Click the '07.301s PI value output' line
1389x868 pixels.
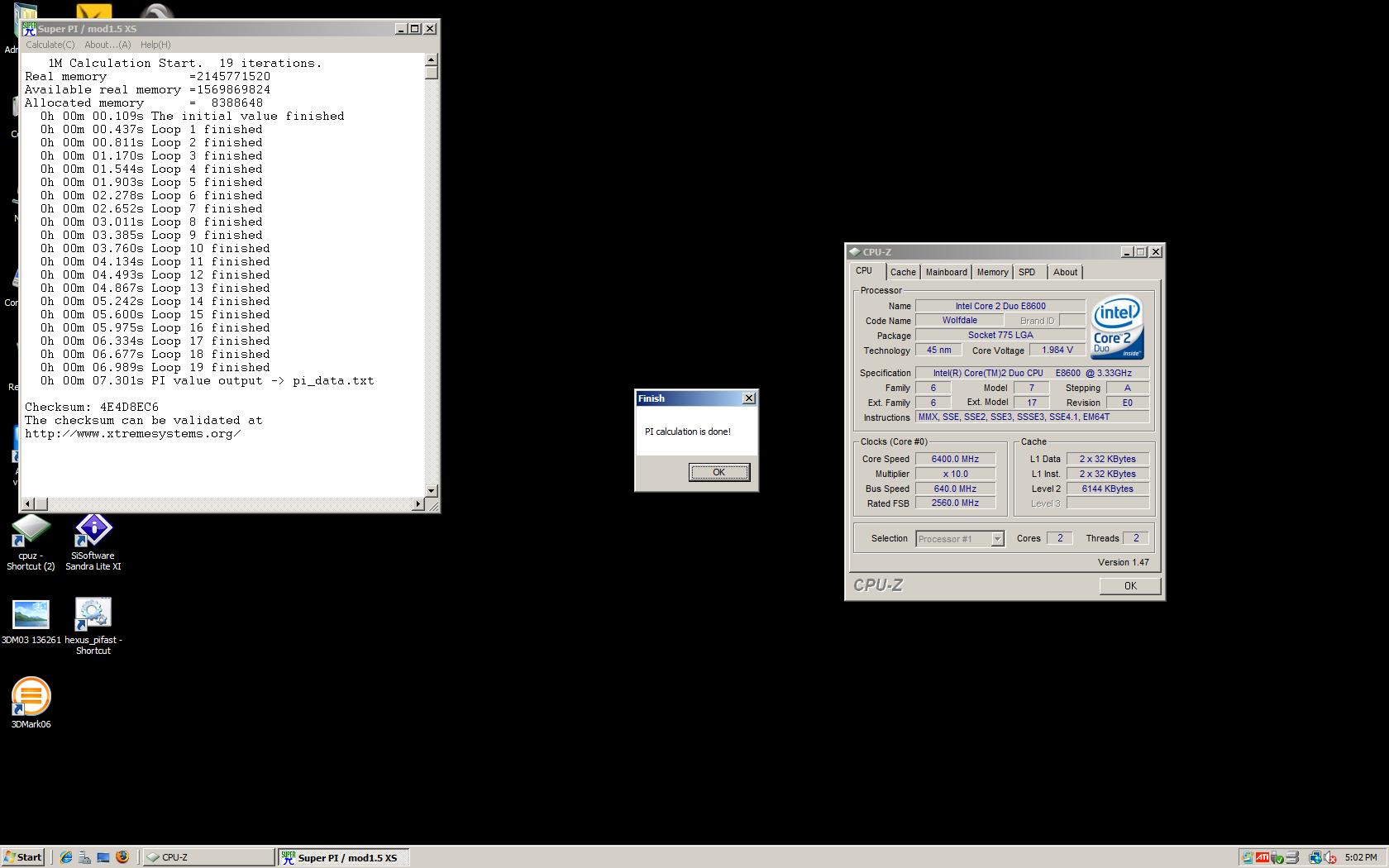click(208, 380)
